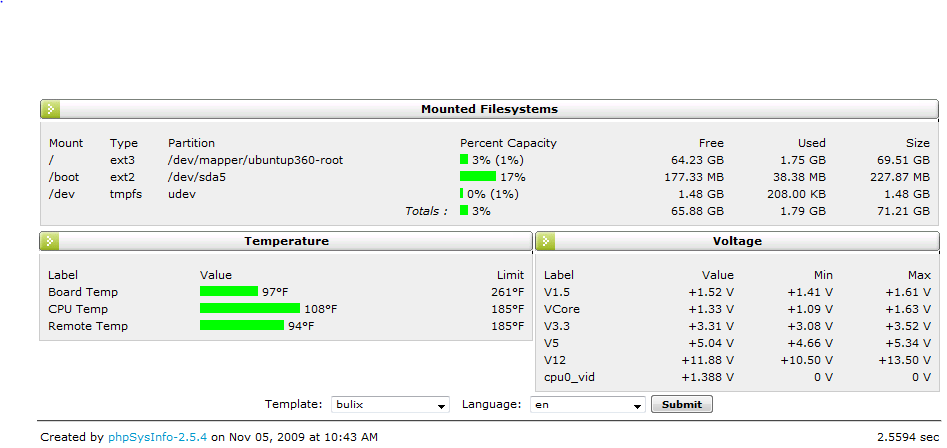
Task: Click the 69.51 GB size value
Action: tap(904, 160)
